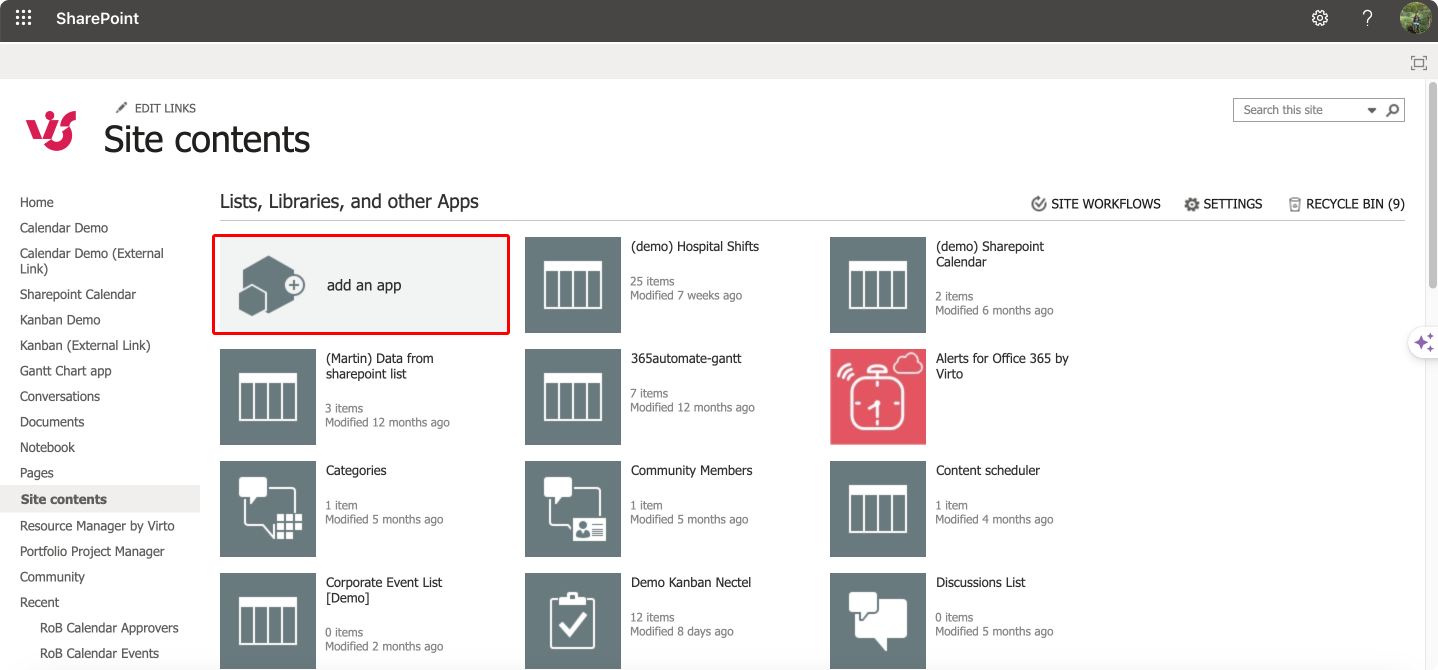Click the Corporate Event List [Demo] title
This screenshot has height=670, width=1438.
coord(384,590)
